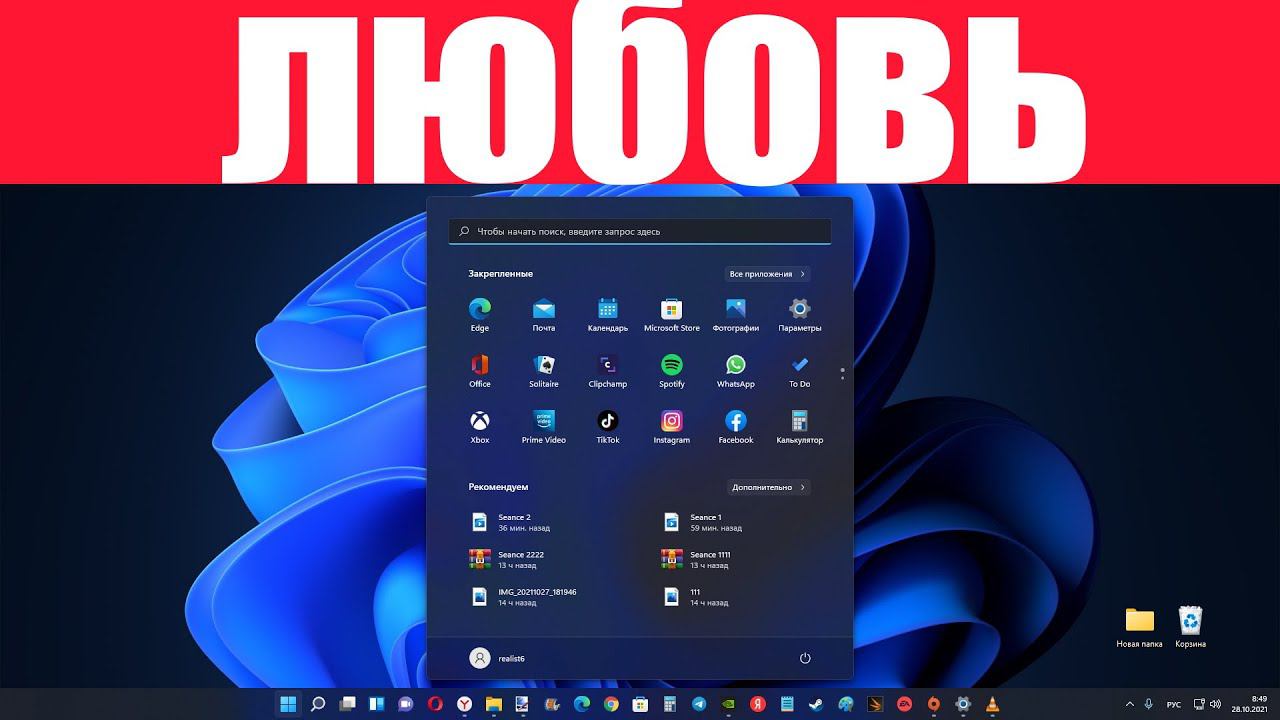Image resolution: width=1280 pixels, height=720 pixels.
Task: Launch Yandex Browser from taskbar
Action: (465, 704)
